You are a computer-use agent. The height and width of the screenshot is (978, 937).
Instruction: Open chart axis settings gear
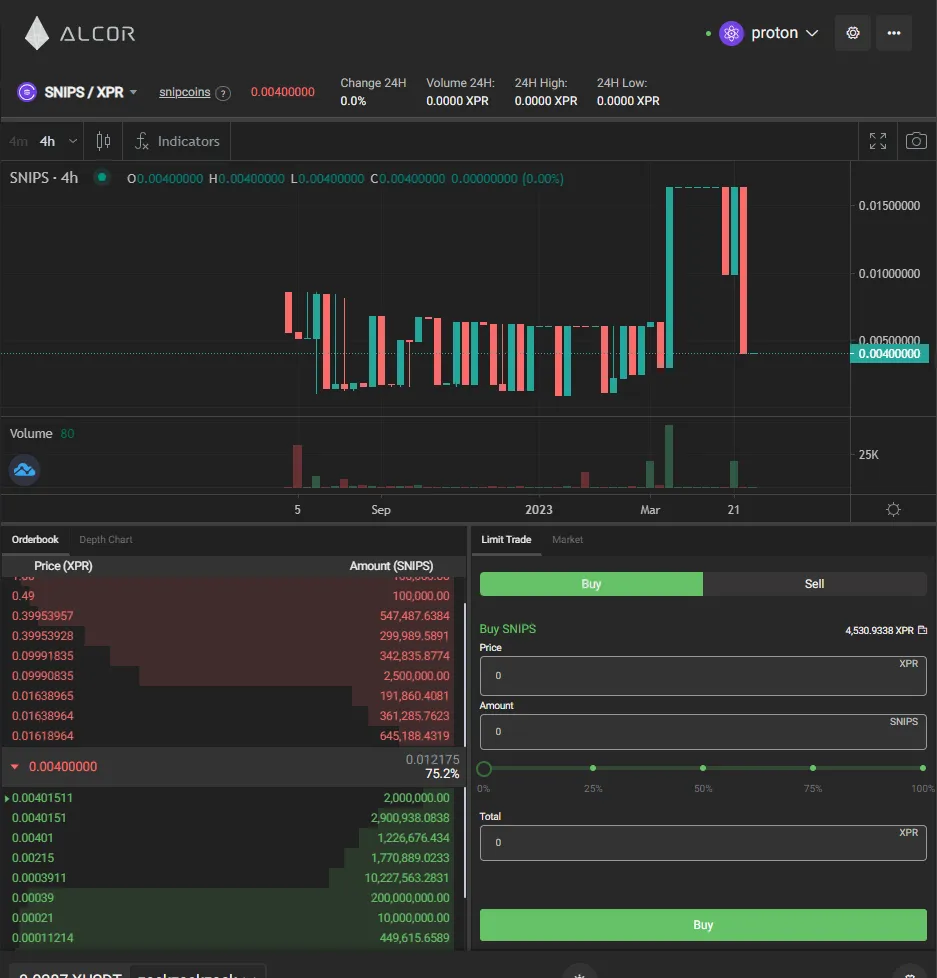coord(893,510)
